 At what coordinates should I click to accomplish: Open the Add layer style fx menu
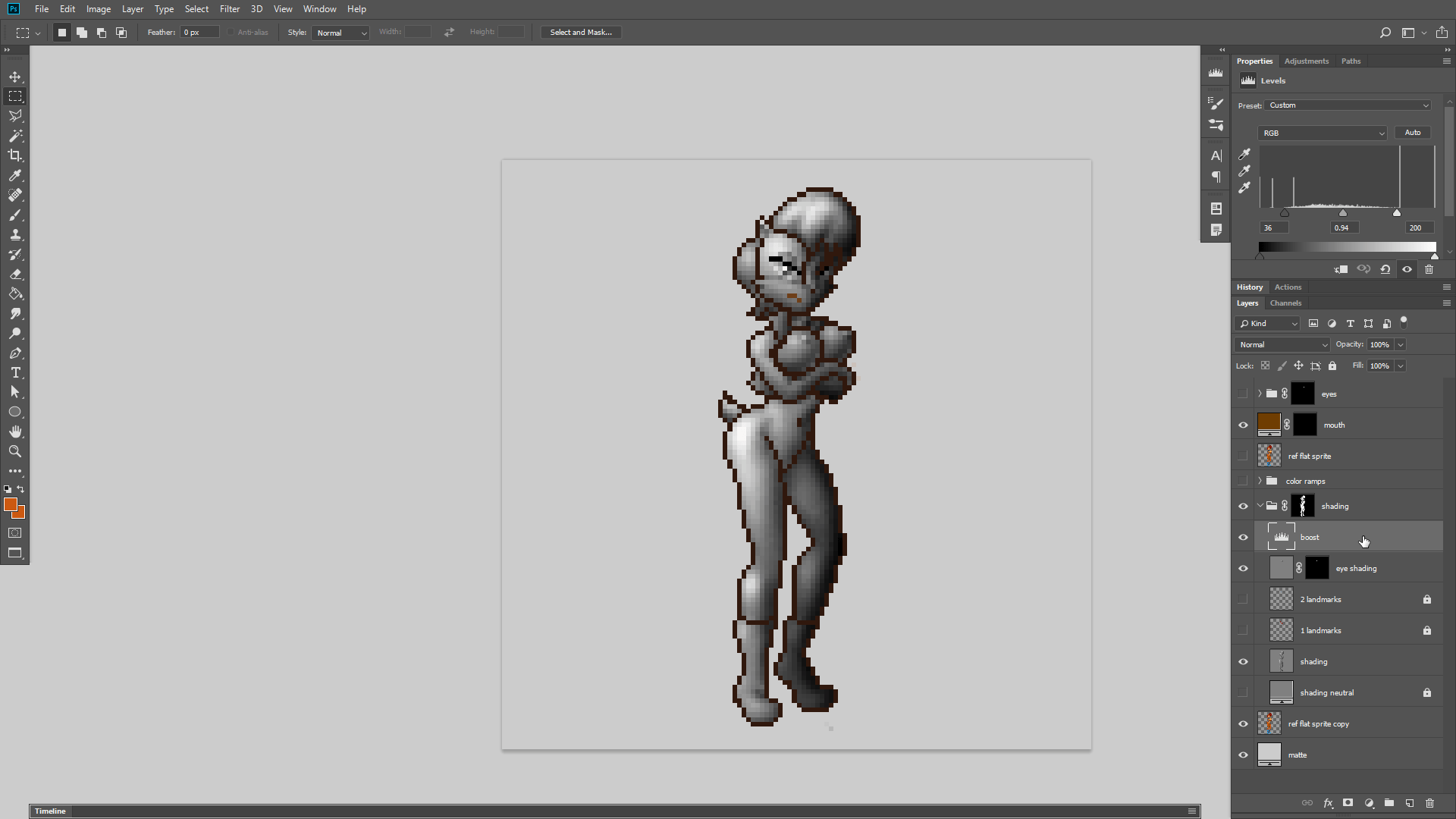[1328, 803]
